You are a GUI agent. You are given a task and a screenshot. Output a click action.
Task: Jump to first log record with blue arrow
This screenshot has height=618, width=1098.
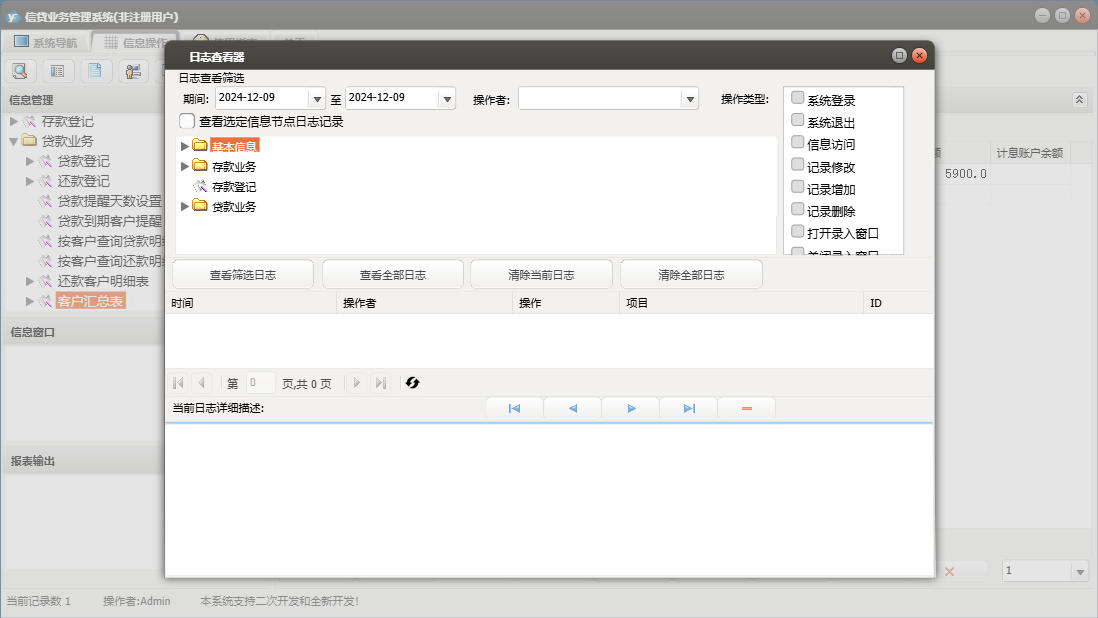(514, 408)
